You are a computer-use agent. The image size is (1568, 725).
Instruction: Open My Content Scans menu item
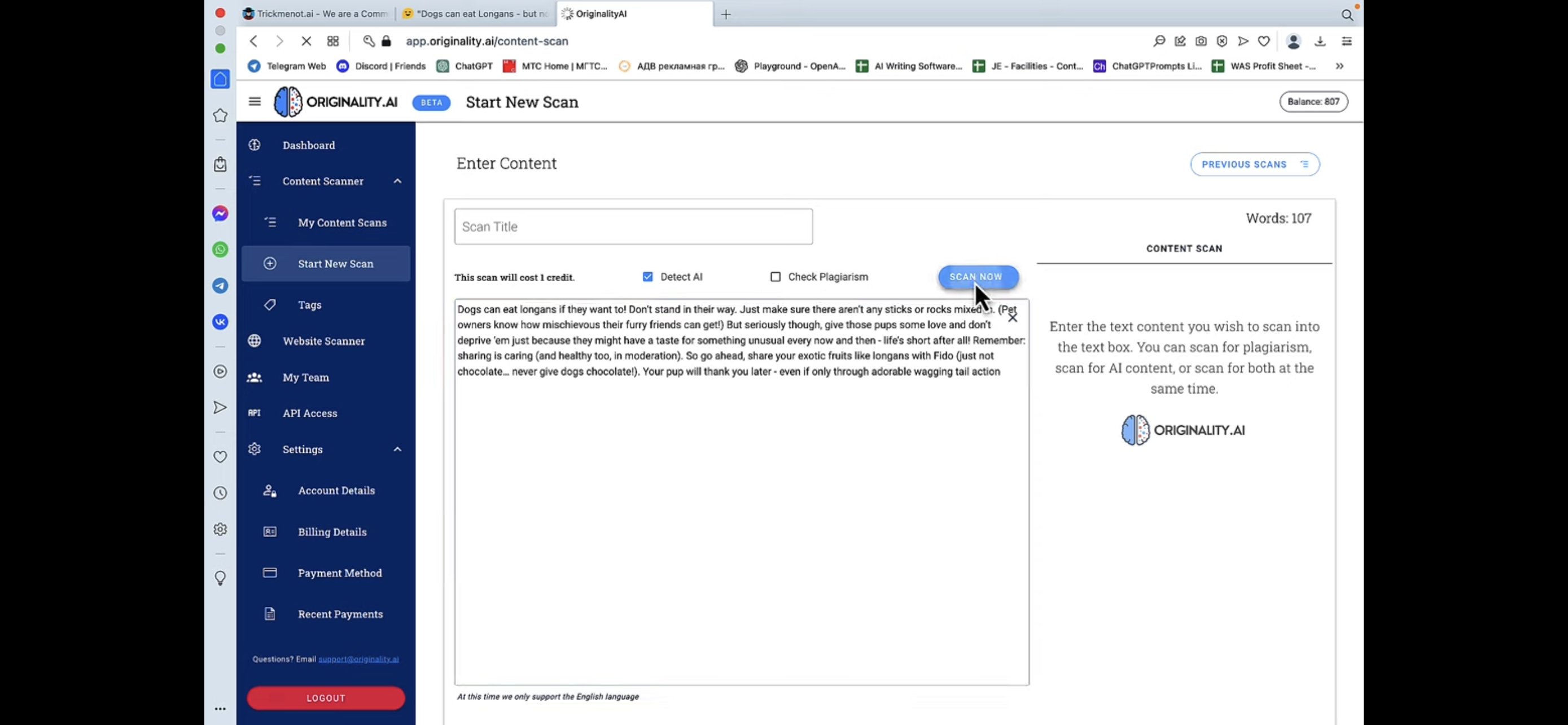point(341,223)
